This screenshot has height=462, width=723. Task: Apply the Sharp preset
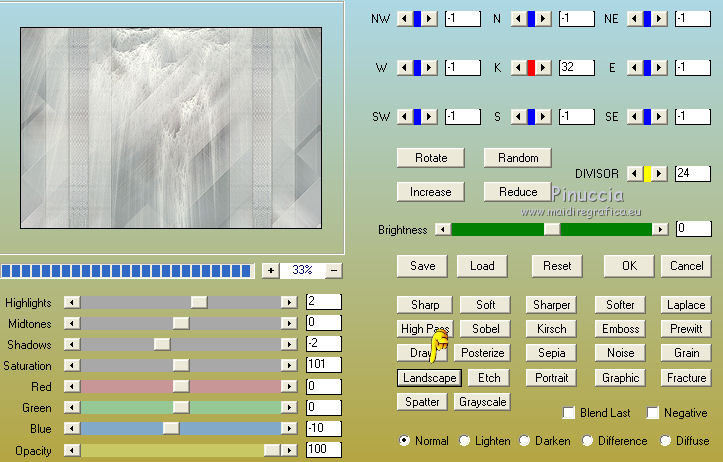coord(425,305)
